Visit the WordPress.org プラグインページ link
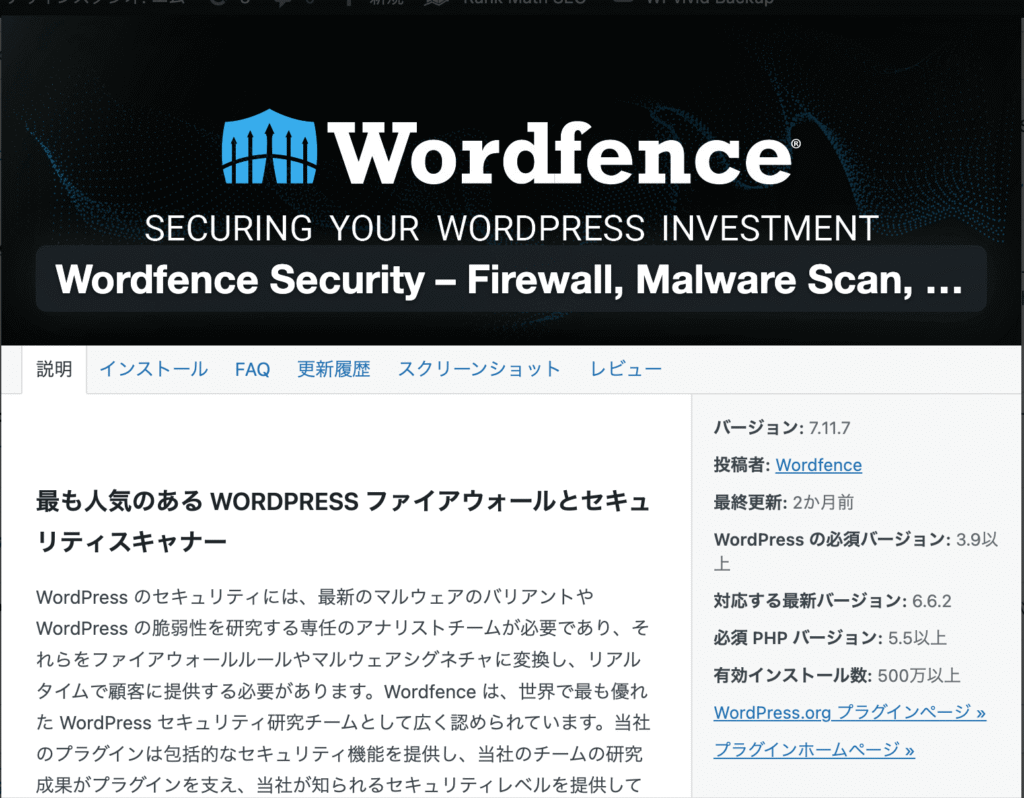The image size is (1024, 798). coord(849,712)
